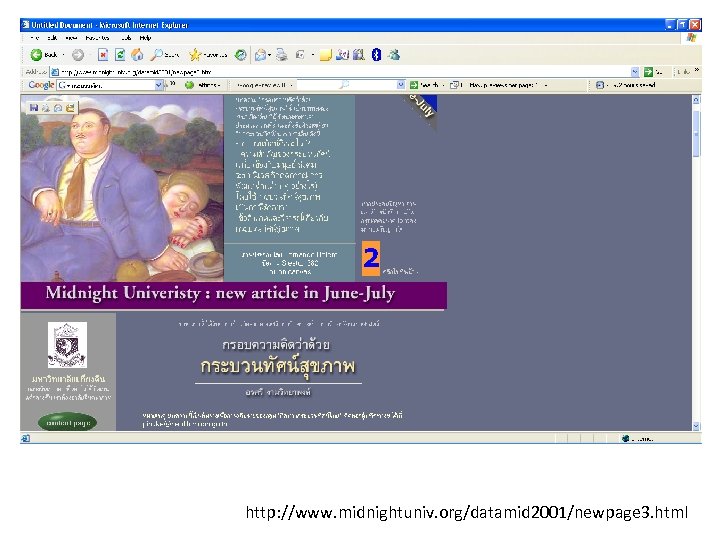Open the second toolbar search field dropdown

400,85
